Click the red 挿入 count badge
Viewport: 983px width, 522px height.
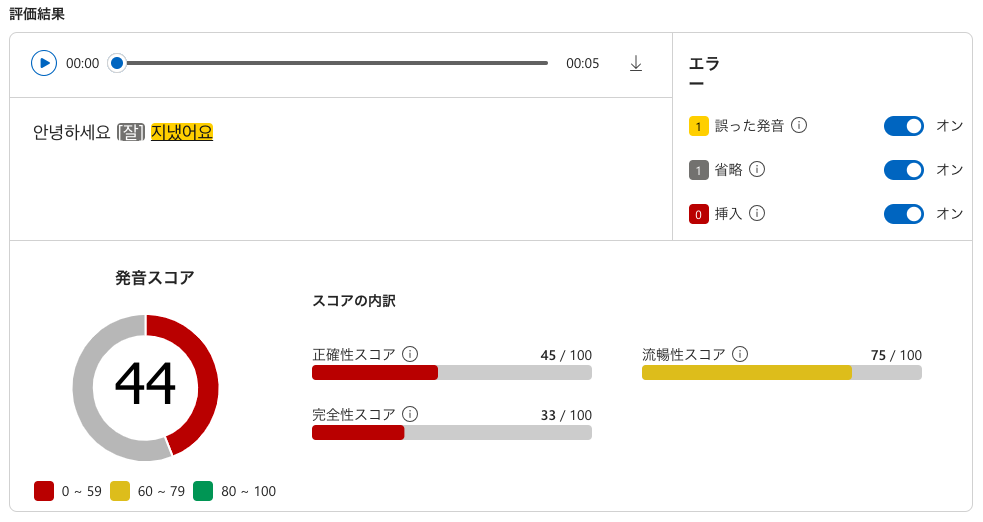pyautogui.click(x=699, y=214)
